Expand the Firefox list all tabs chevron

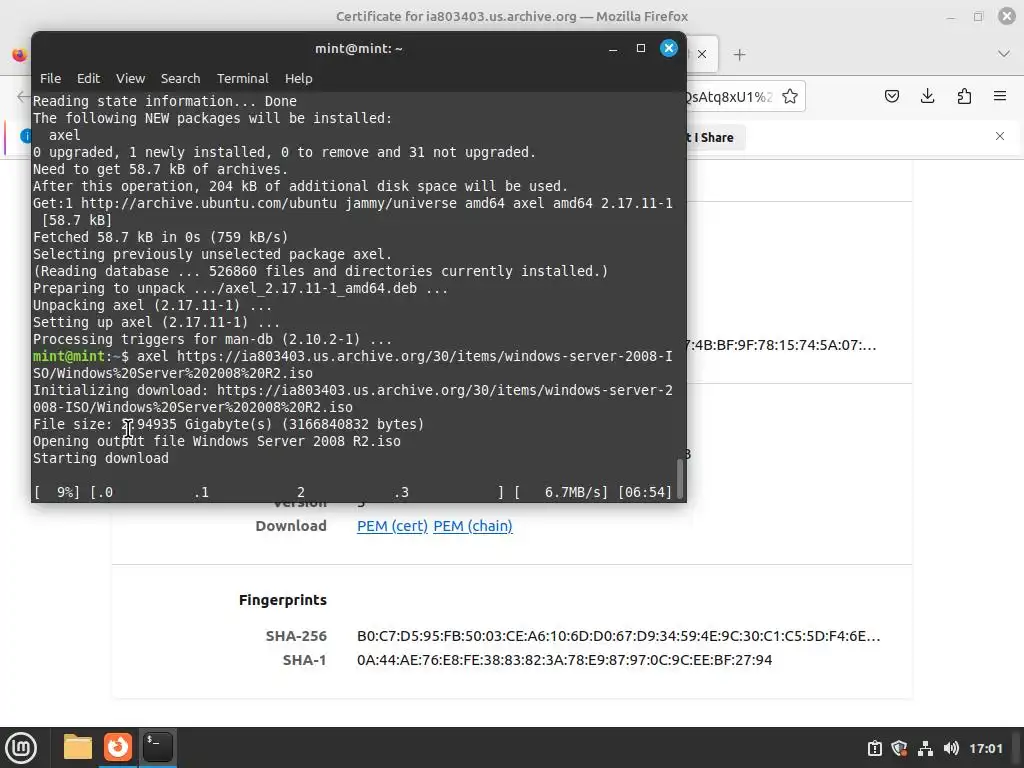click(x=1004, y=54)
